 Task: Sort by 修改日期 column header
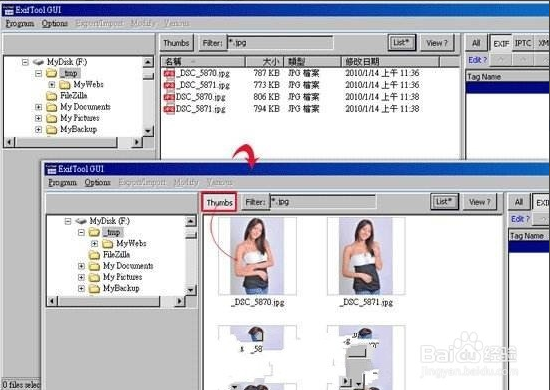tap(390, 62)
